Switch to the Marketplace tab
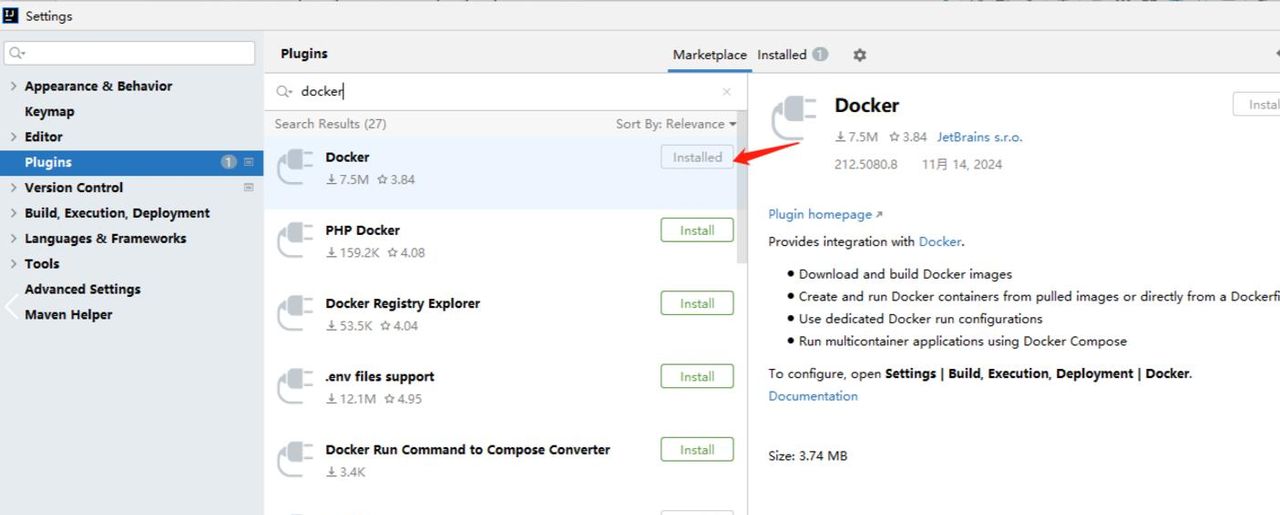Viewport: 1280px width, 515px height. click(x=709, y=55)
